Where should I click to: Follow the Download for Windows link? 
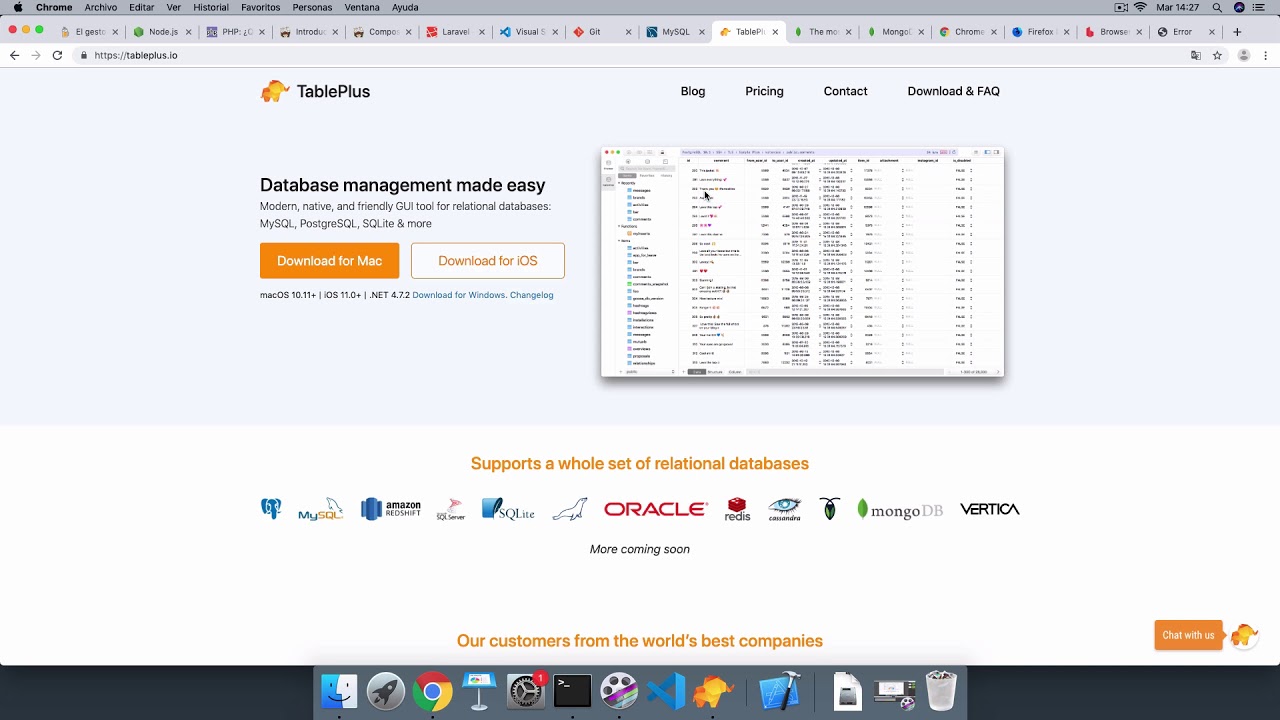click(x=459, y=295)
